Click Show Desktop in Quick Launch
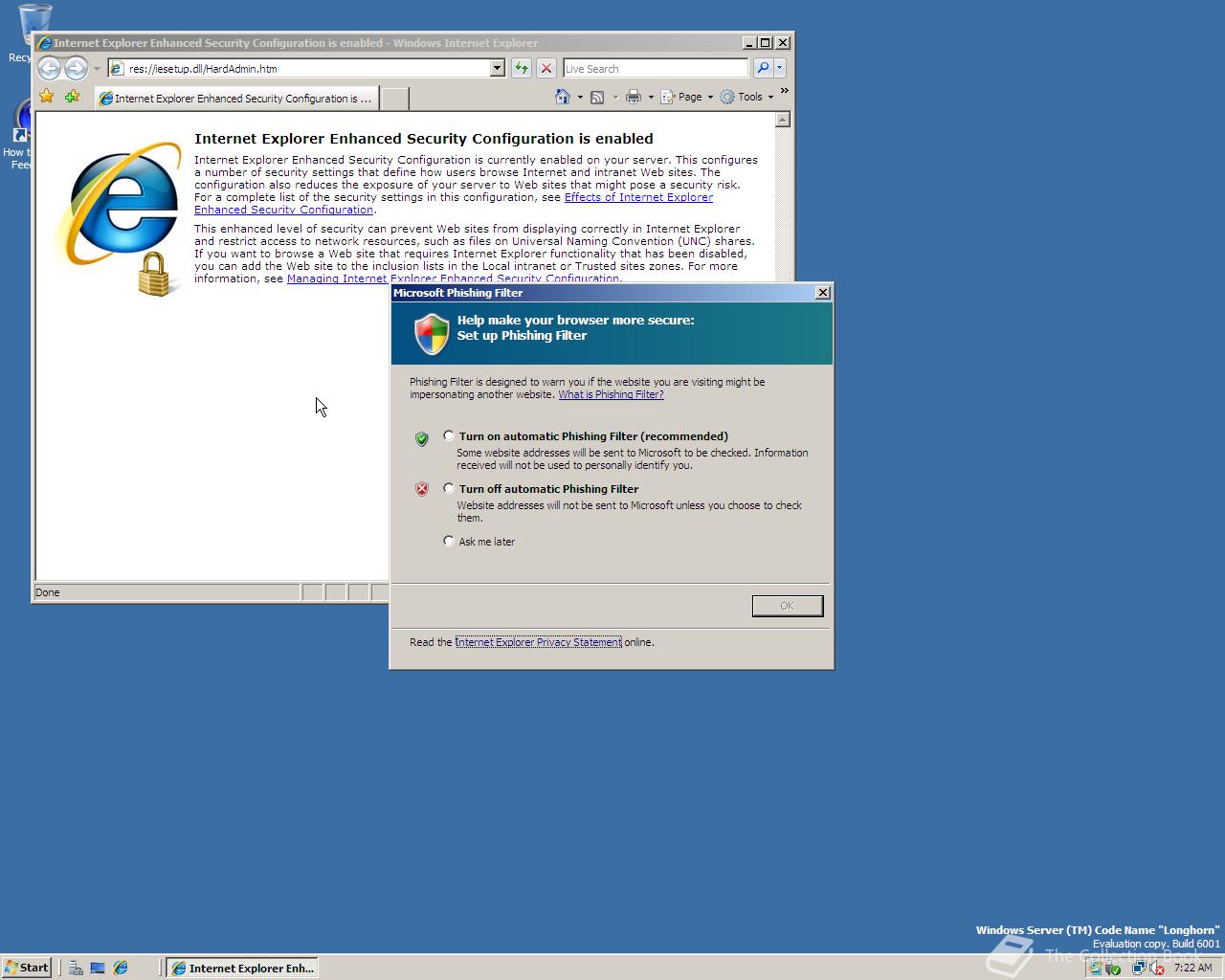Screen dimensions: 1225x980 [x=98, y=968]
